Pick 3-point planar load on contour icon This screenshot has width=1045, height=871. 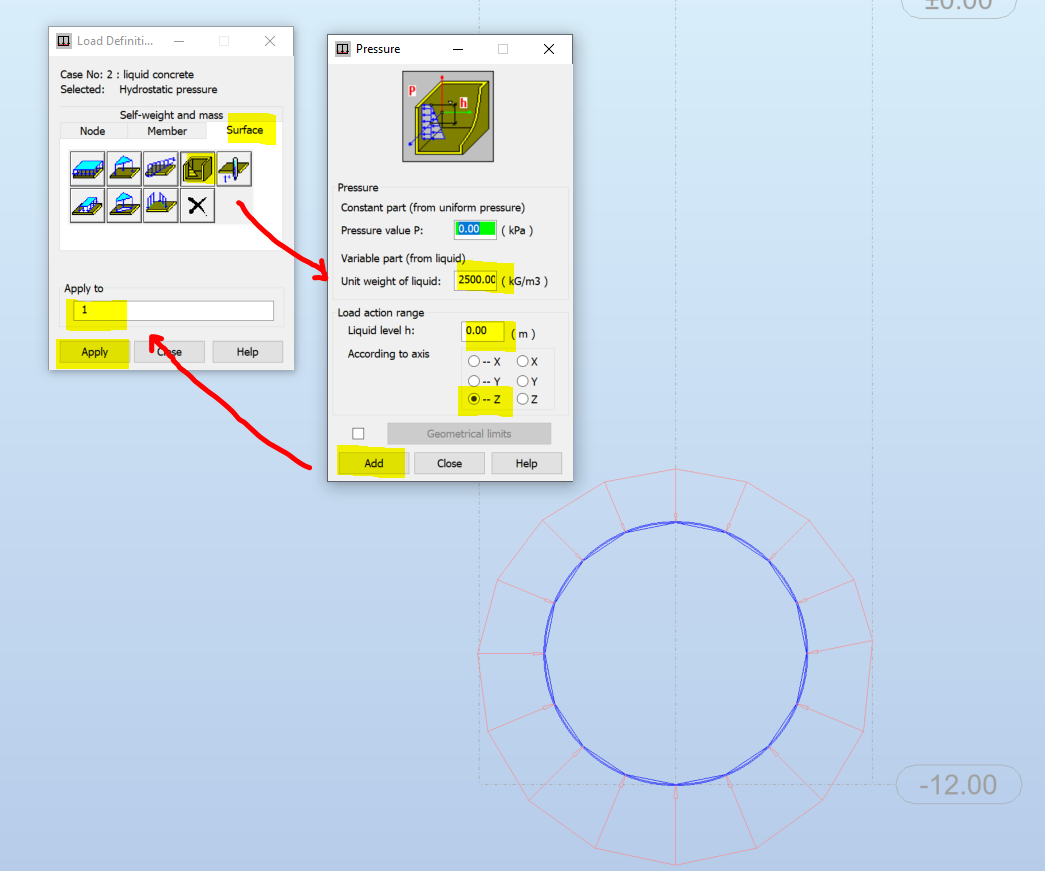tap(124, 205)
